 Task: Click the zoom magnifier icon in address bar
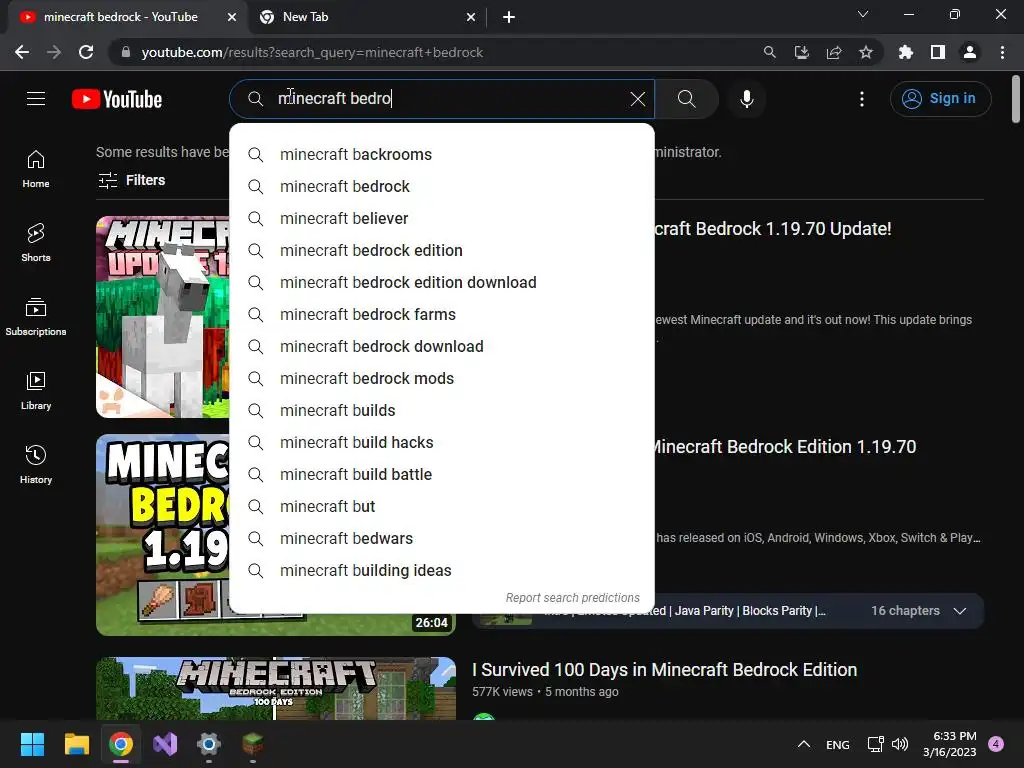click(769, 52)
